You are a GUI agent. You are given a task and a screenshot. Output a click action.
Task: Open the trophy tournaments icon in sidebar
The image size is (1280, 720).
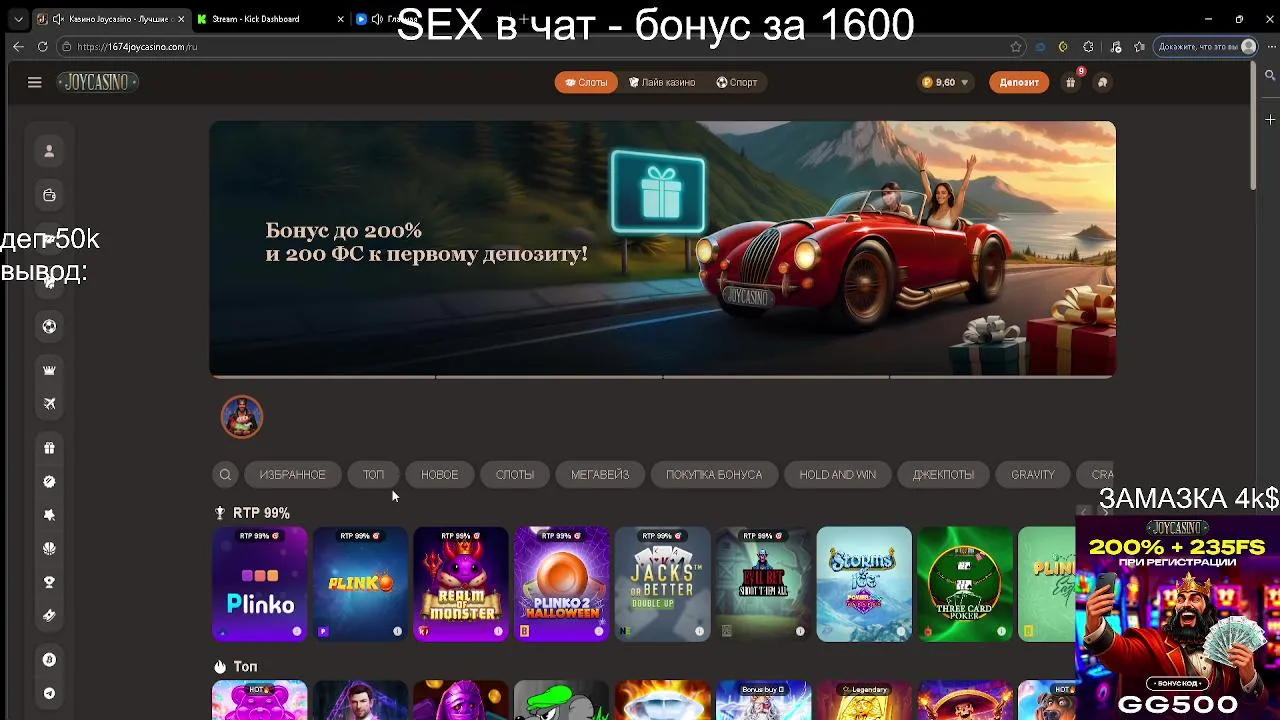49,582
